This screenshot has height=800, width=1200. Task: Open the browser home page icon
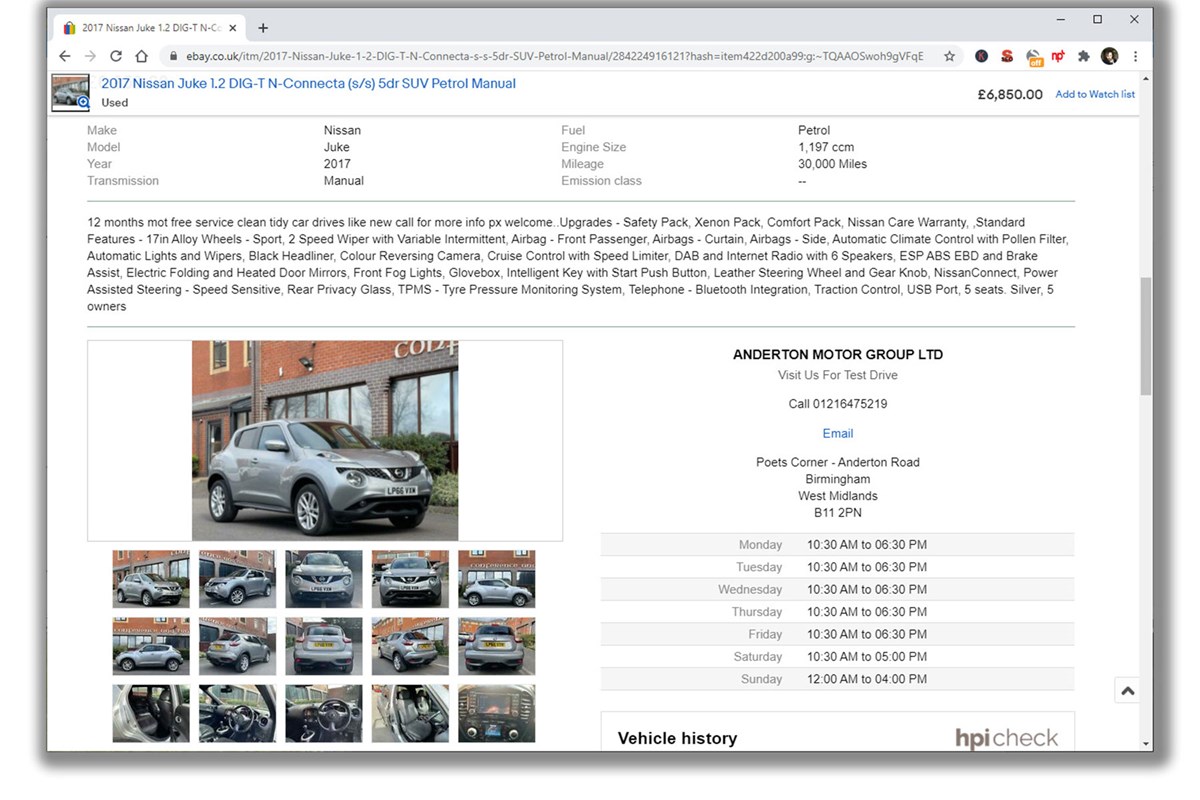[x=141, y=56]
